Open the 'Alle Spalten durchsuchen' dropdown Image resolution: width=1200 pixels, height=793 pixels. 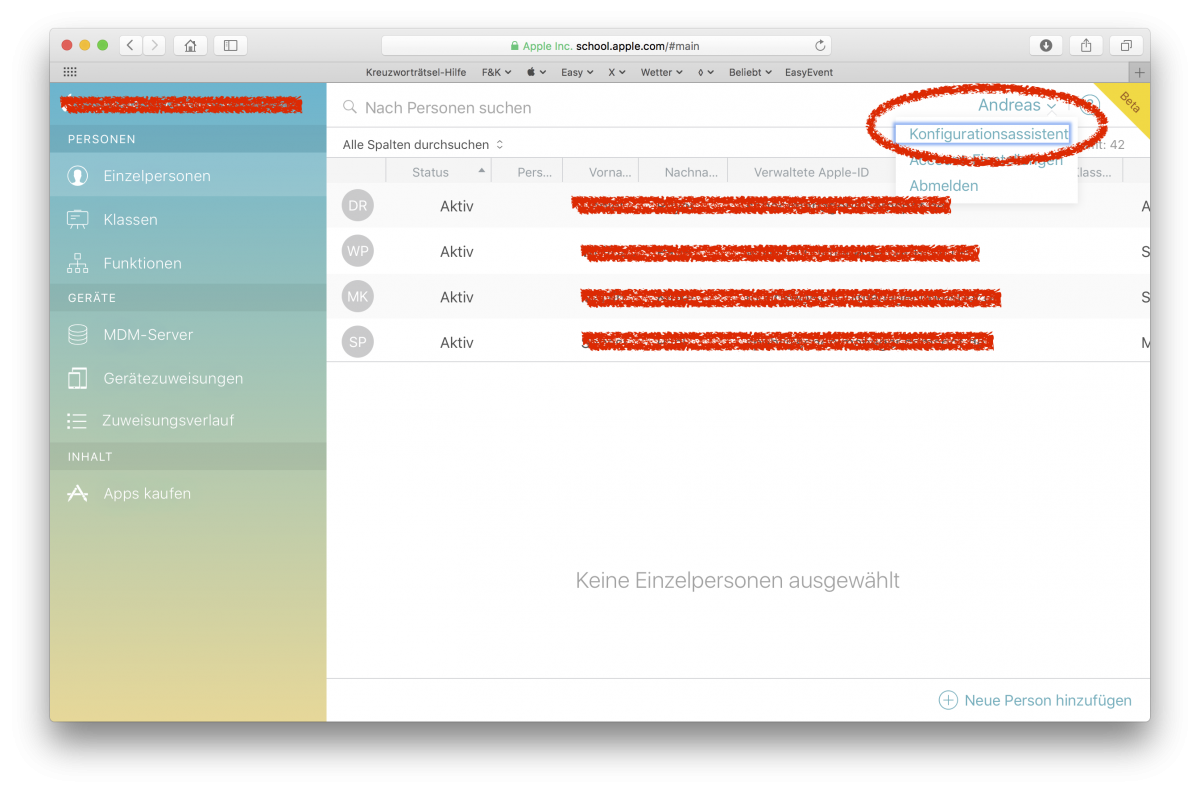click(423, 145)
